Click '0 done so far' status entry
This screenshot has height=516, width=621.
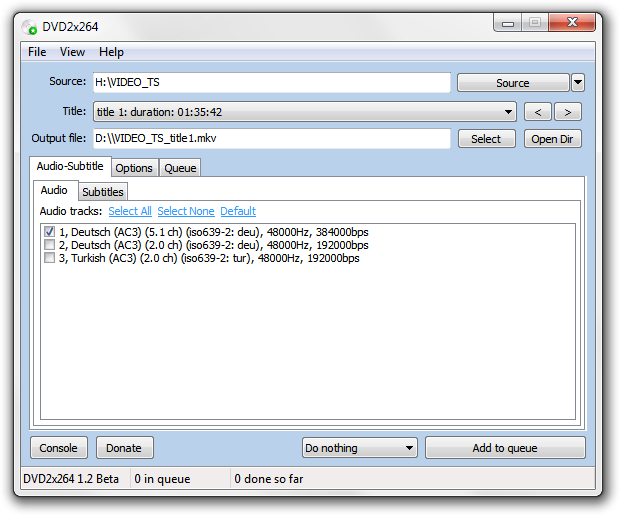[269, 479]
